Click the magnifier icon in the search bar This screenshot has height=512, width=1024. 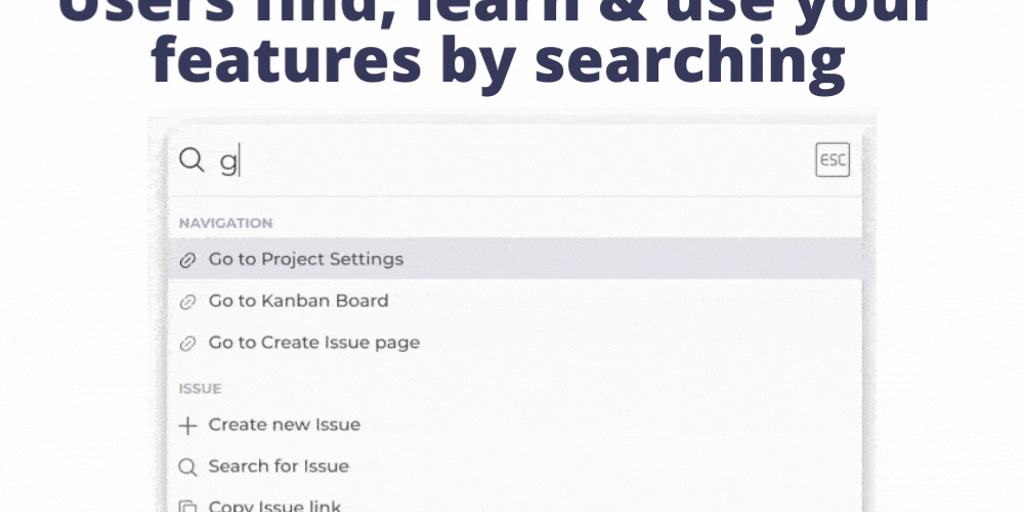190,160
